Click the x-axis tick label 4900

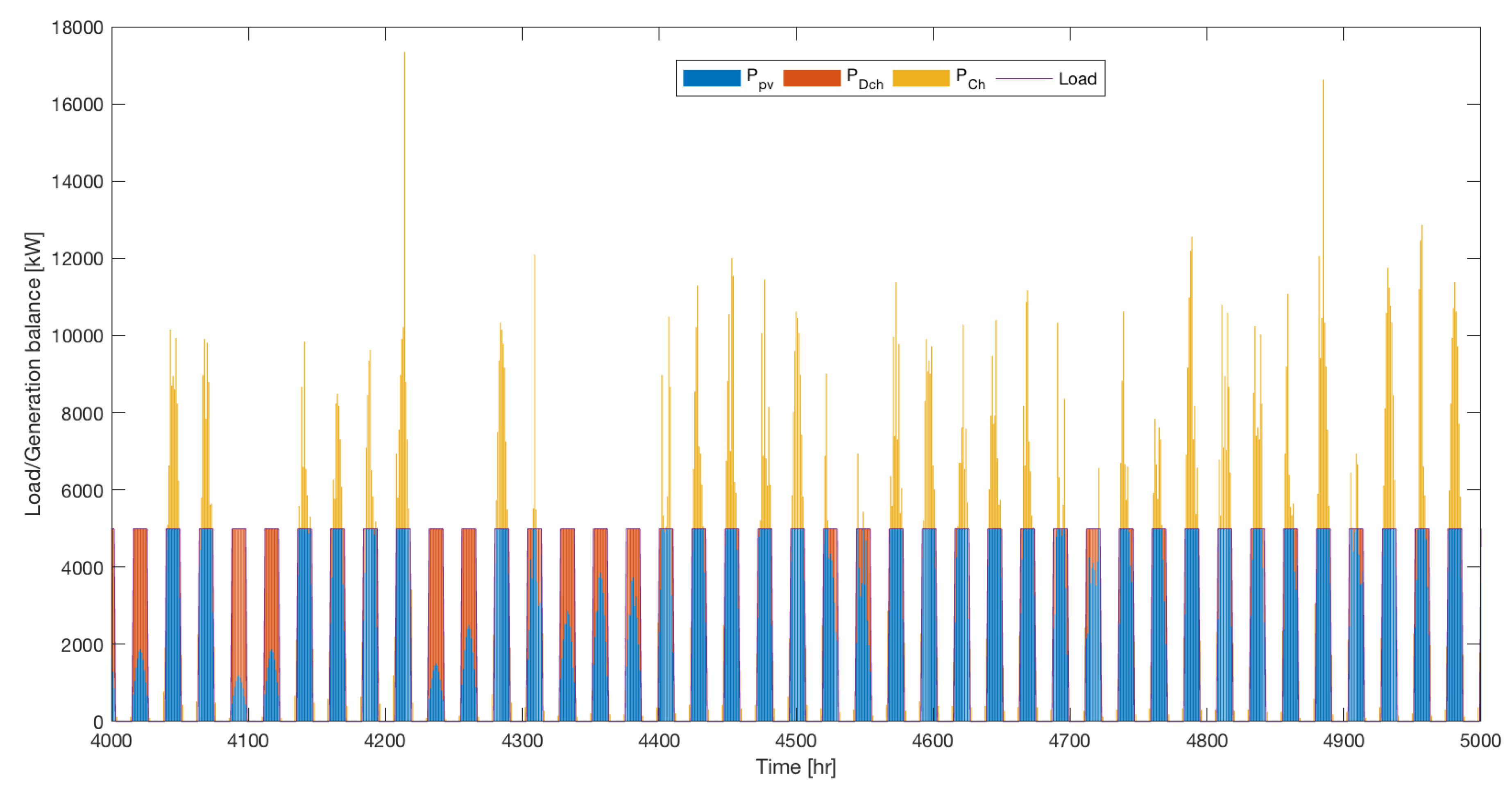pyautogui.click(x=1344, y=741)
